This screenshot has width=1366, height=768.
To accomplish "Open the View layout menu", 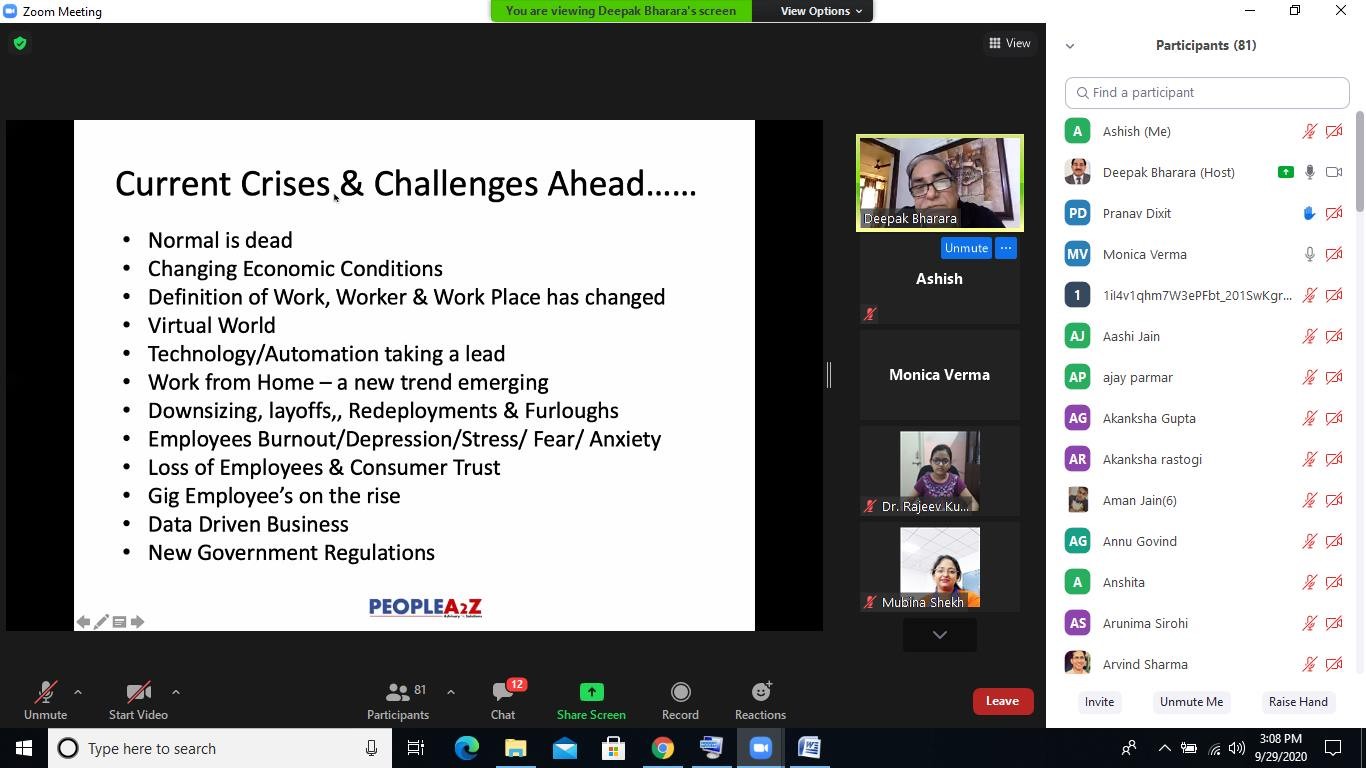I will (x=1010, y=43).
